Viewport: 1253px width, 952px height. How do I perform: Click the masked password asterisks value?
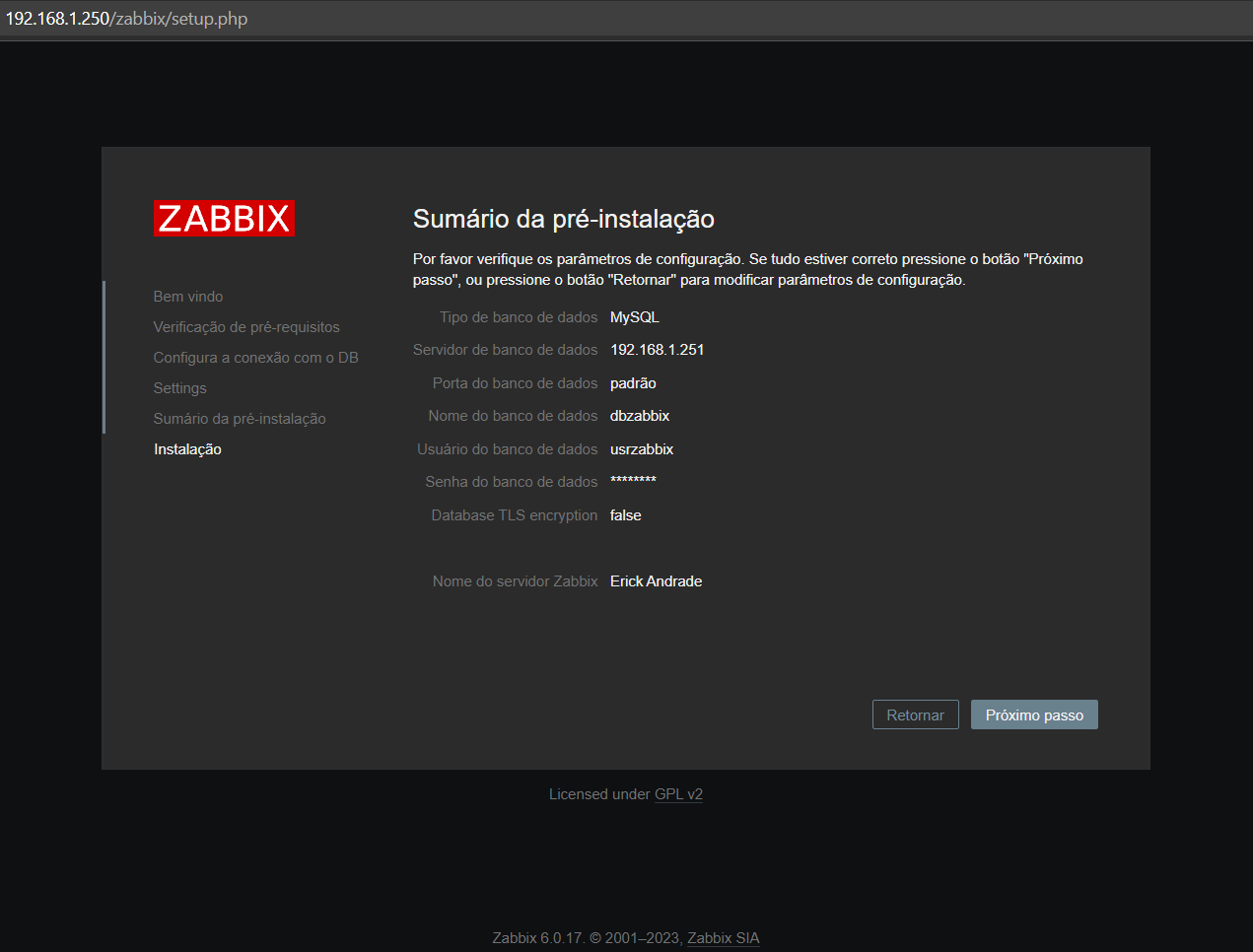point(633,481)
